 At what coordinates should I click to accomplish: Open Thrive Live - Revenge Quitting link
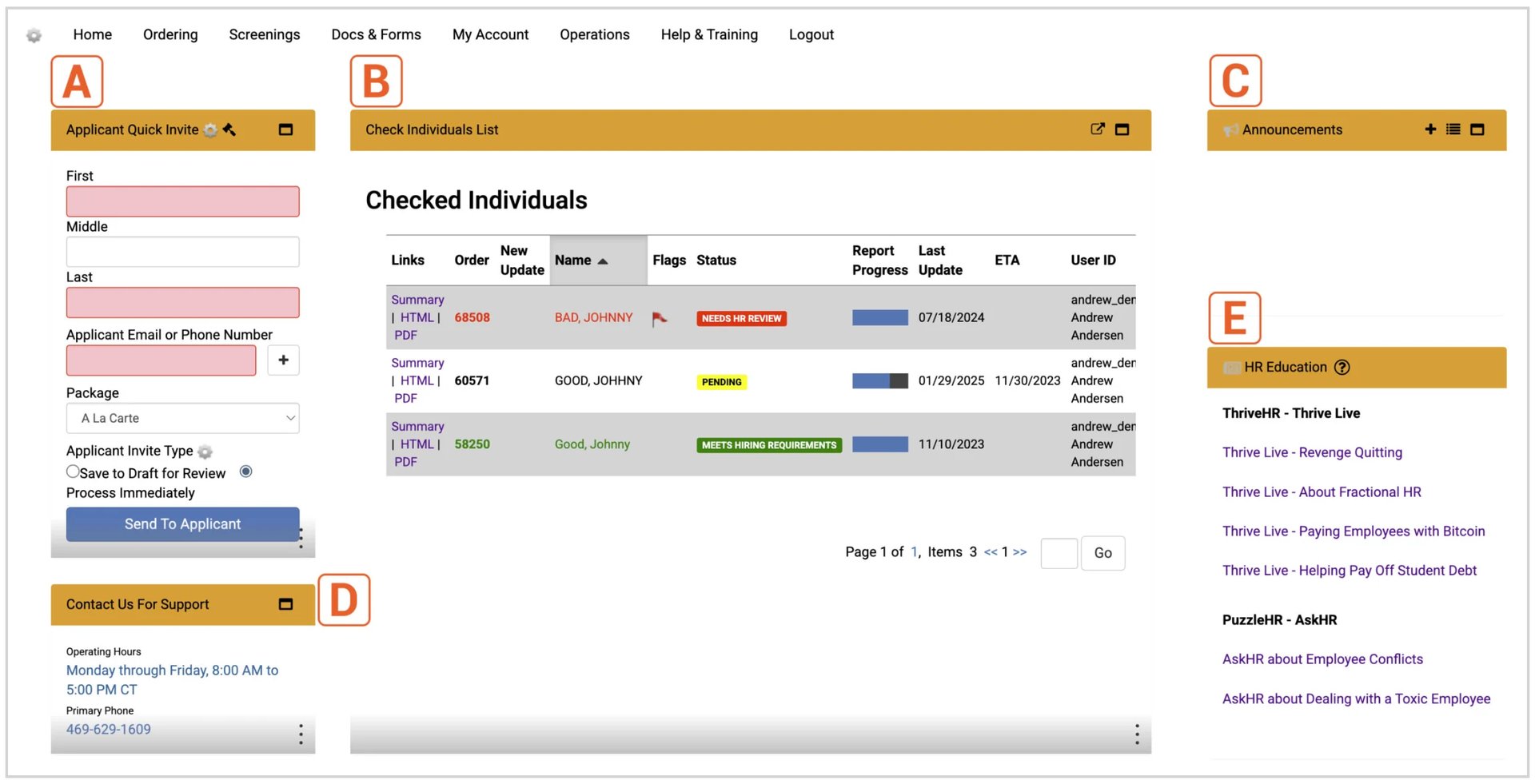[x=1312, y=452]
